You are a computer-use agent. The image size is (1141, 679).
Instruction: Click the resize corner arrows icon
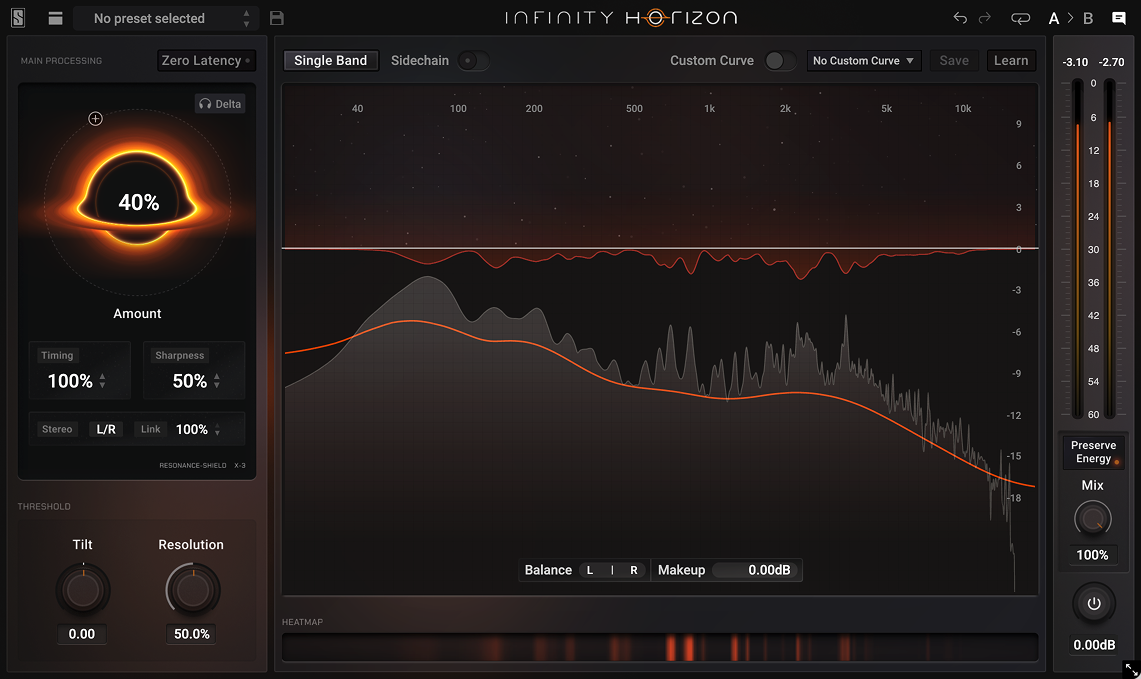pos(1131,669)
